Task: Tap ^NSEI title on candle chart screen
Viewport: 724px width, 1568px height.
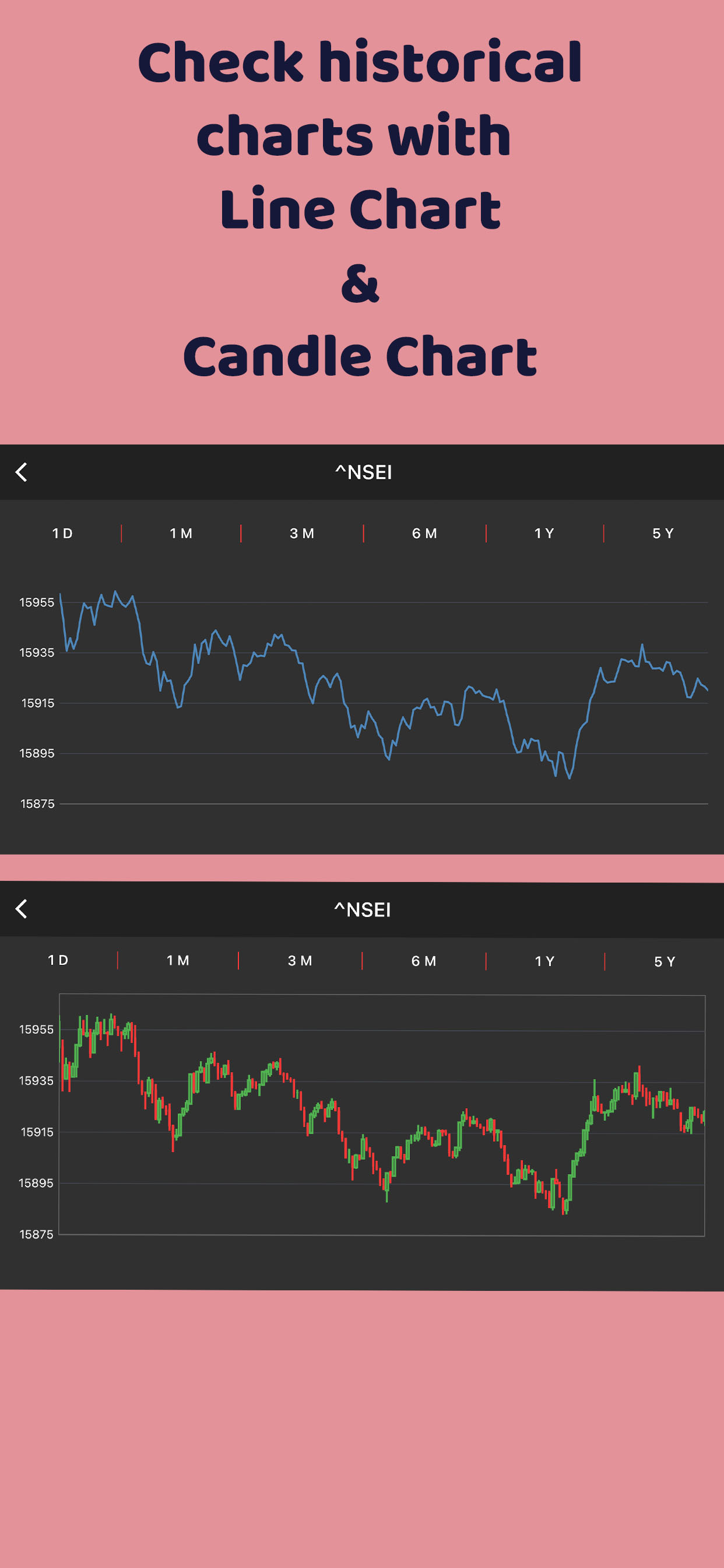Action: (x=363, y=910)
